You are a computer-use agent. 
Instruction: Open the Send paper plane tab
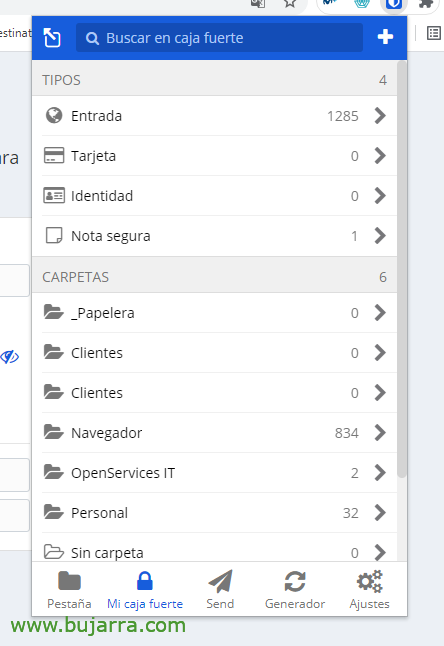pyautogui.click(x=220, y=590)
